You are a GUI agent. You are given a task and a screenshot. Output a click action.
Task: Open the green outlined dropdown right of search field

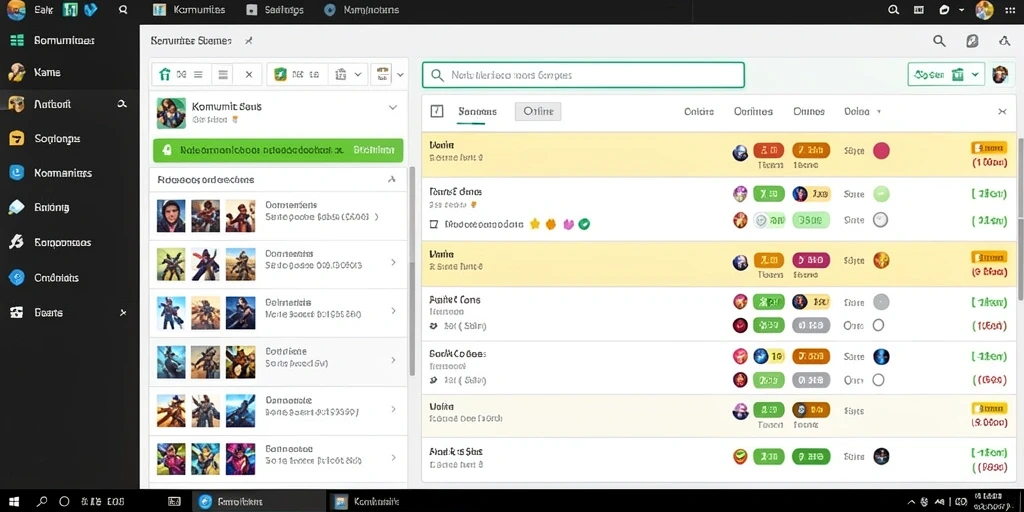click(x=946, y=75)
